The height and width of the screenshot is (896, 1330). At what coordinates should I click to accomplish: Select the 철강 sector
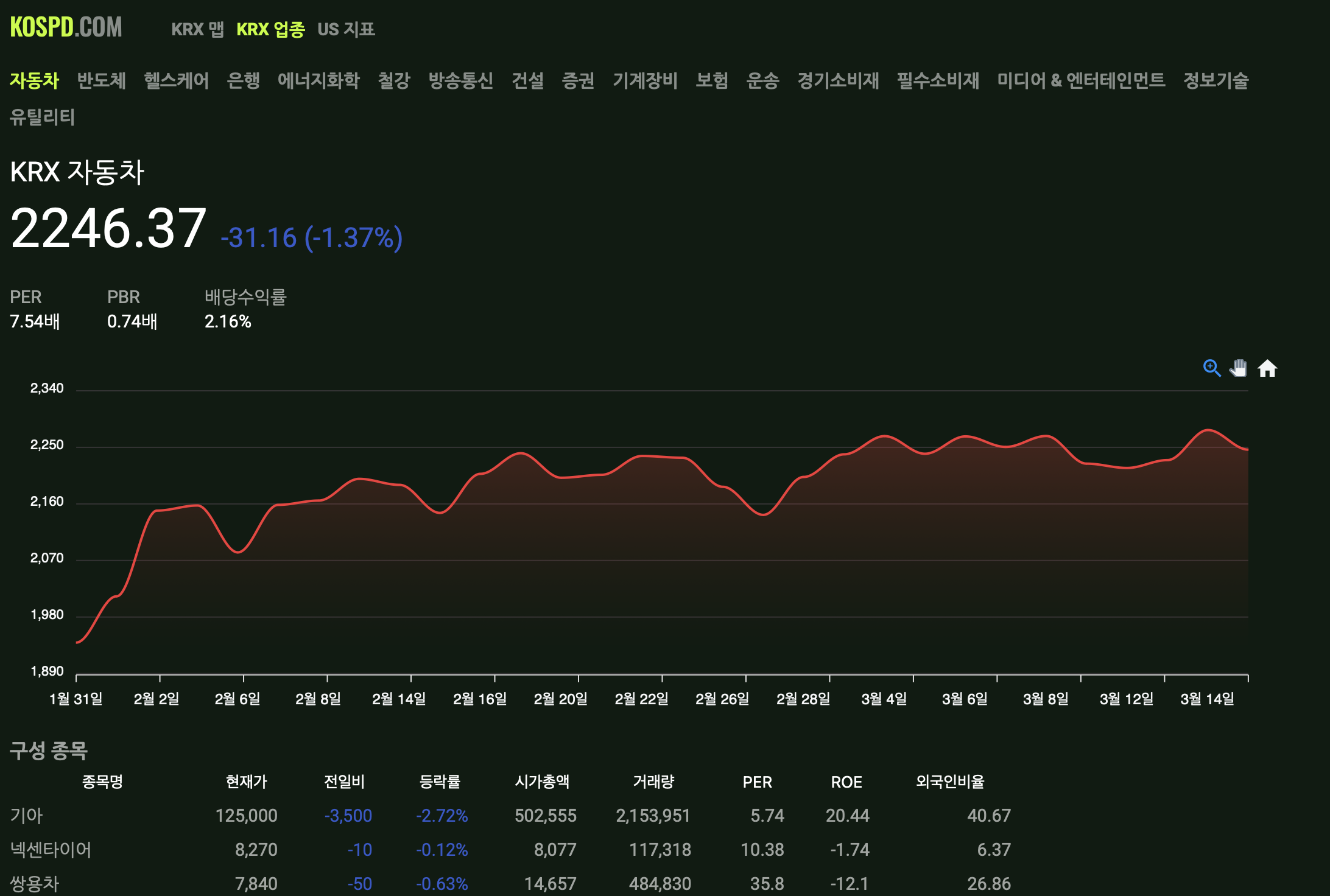click(x=394, y=80)
